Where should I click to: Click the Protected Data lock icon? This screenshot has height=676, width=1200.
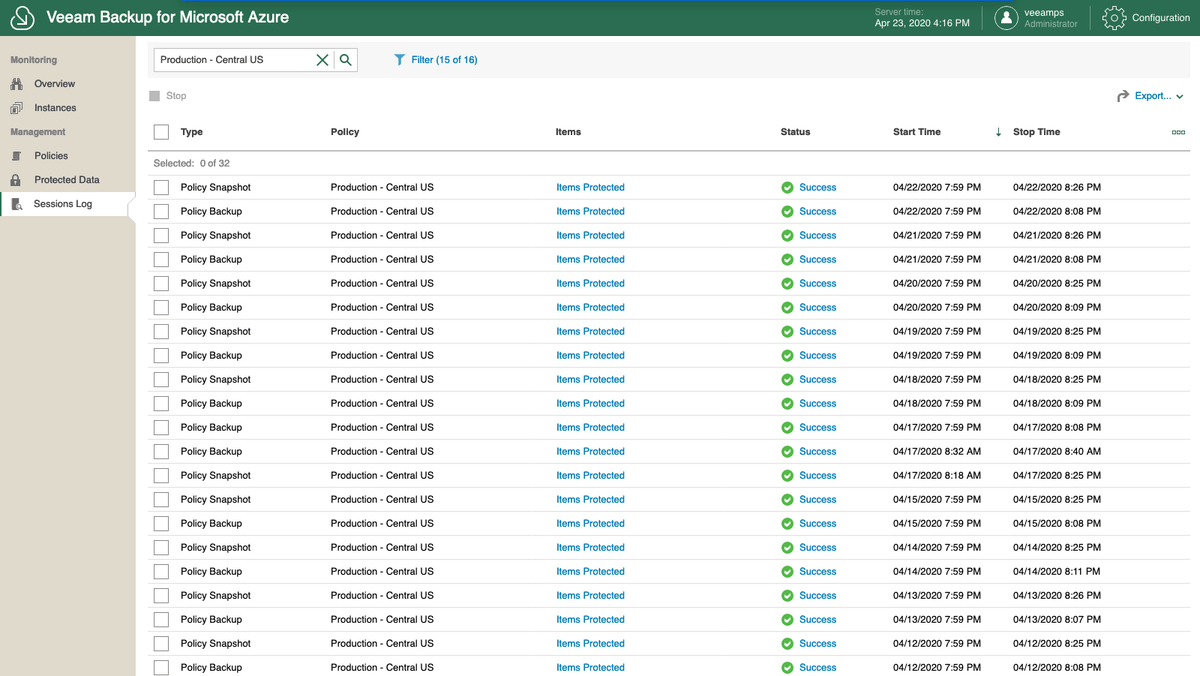coord(16,180)
